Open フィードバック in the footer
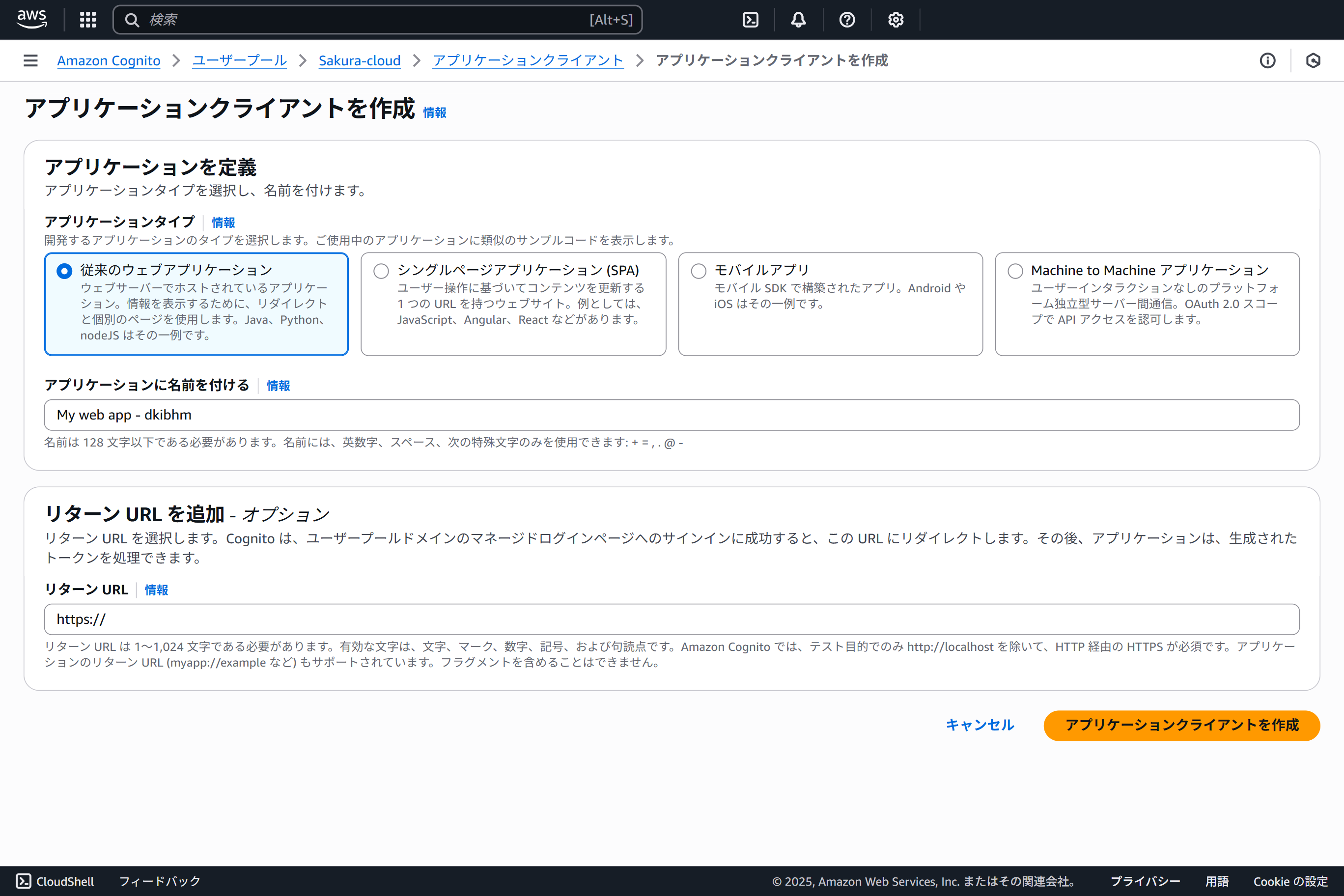Viewport: 1344px width, 896px height. 160,881
